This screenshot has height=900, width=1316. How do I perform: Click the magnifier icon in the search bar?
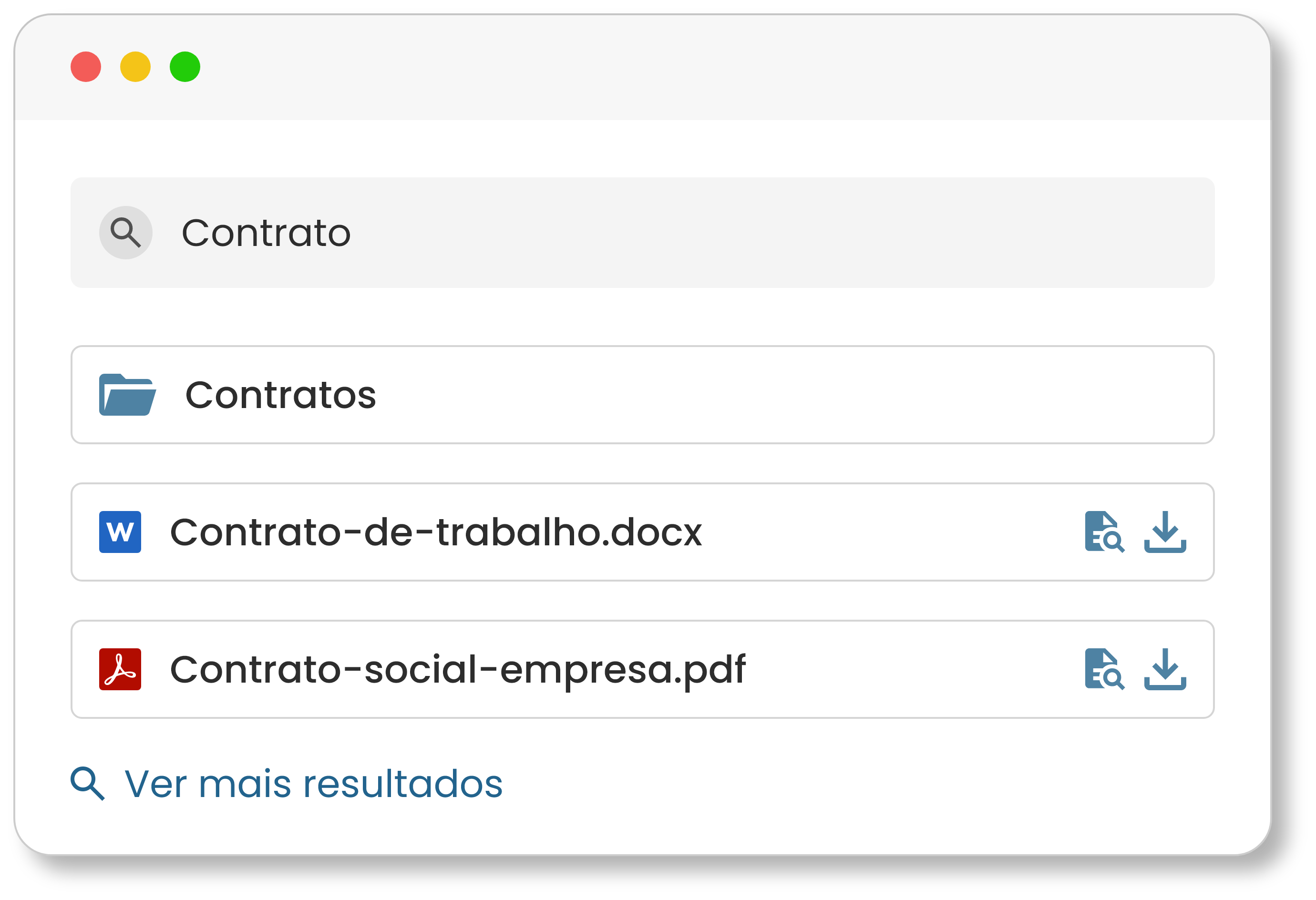126,233
